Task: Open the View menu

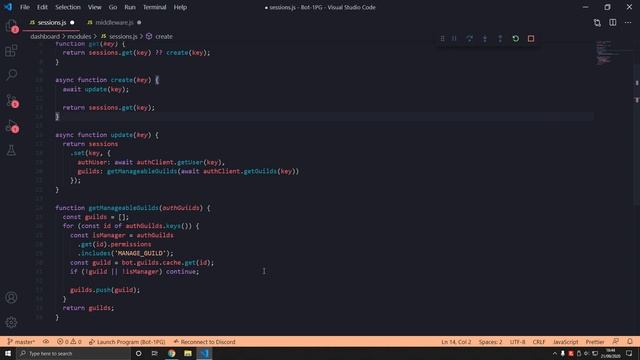Action: click(94, 7)
